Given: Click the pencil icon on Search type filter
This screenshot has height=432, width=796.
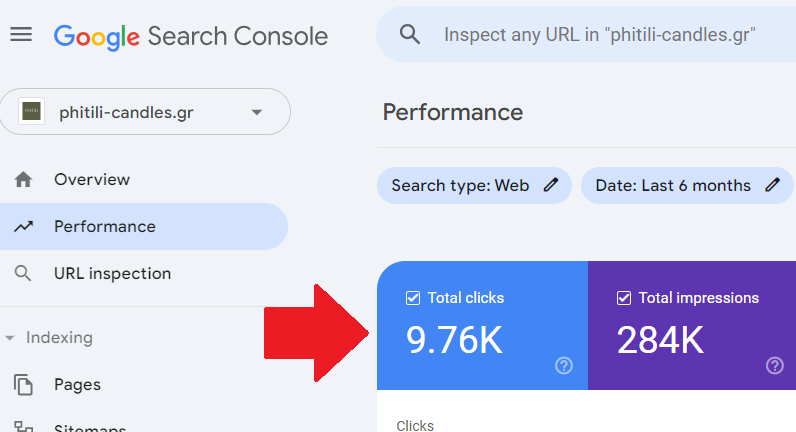Looking at the screenshot, I should point(550,185).
